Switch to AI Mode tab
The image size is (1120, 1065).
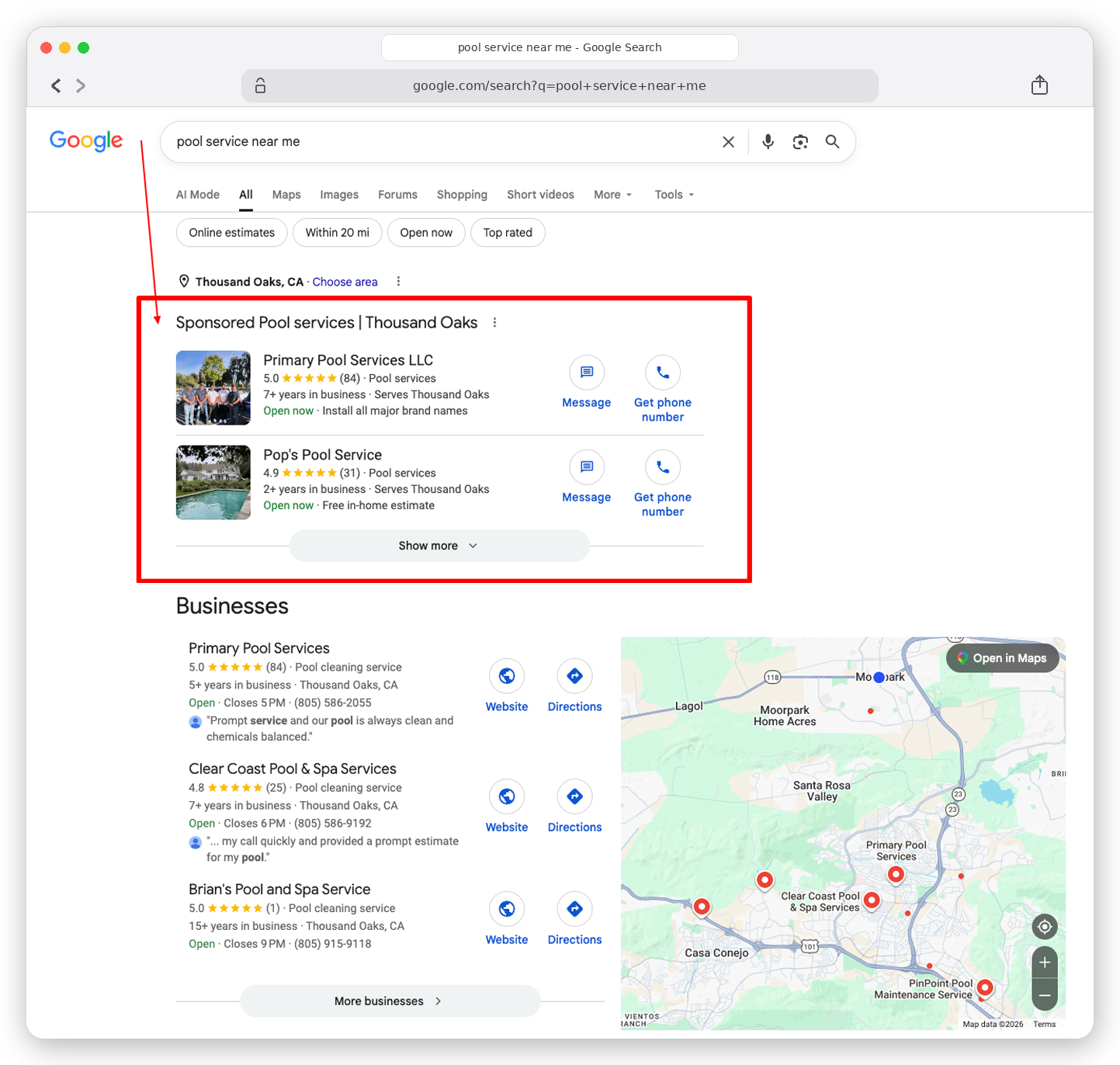[198, 194]
